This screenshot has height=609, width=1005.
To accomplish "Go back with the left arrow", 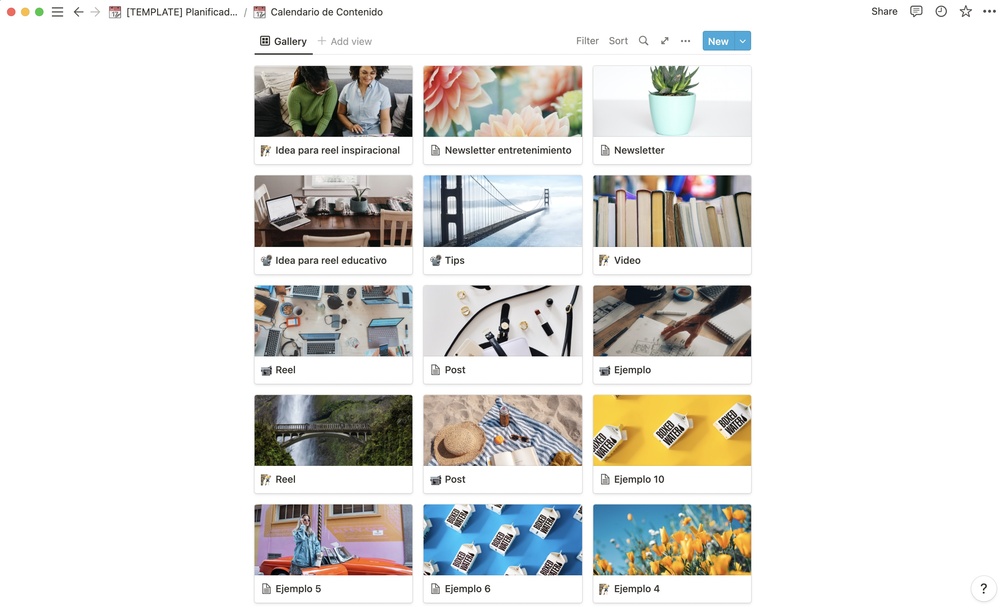I will pos(78,12).
